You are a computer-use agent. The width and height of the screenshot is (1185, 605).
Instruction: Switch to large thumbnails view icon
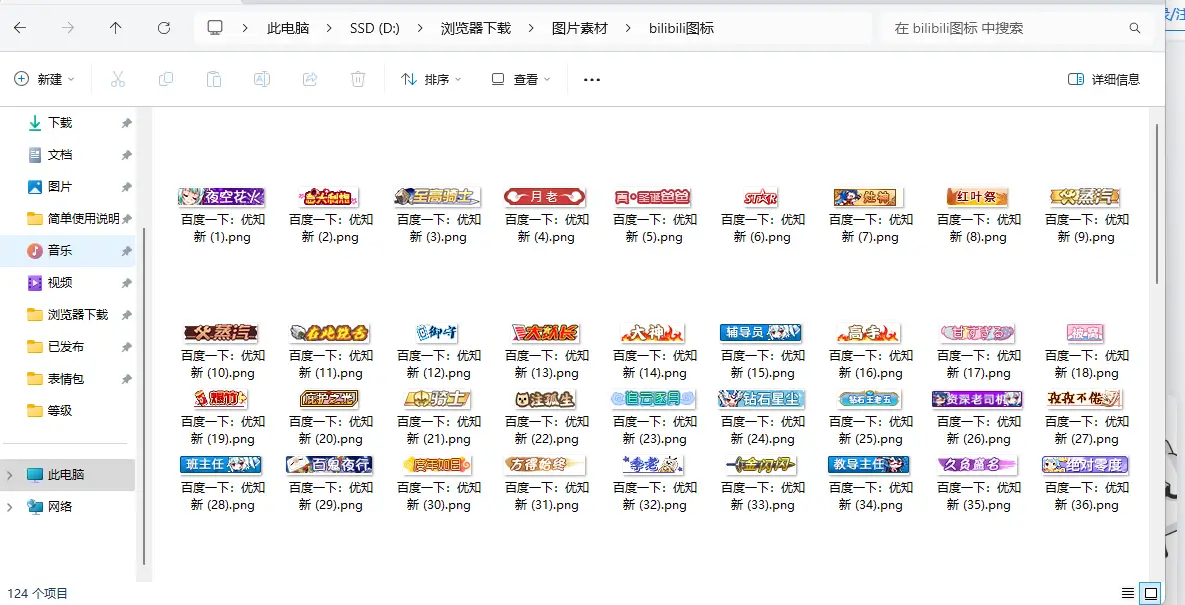pos(1151,593)
